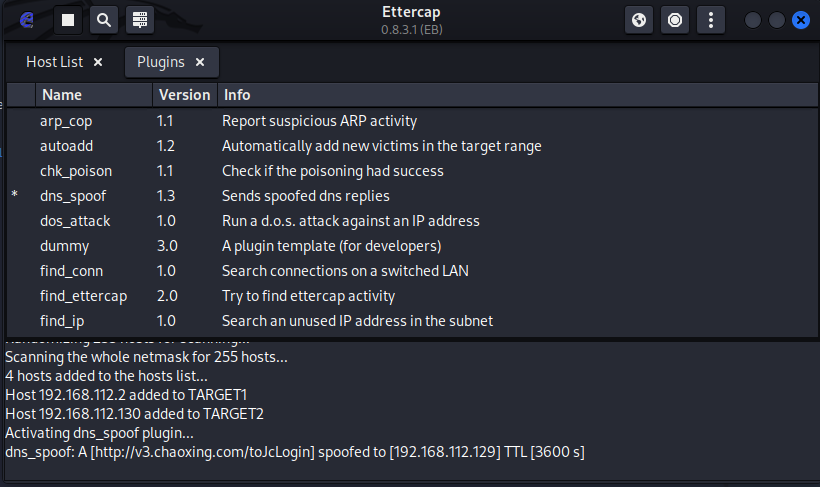Sort plugins by the Name column header
The image size is (820, 487).
pyautogui.click(x=62, y=95)
